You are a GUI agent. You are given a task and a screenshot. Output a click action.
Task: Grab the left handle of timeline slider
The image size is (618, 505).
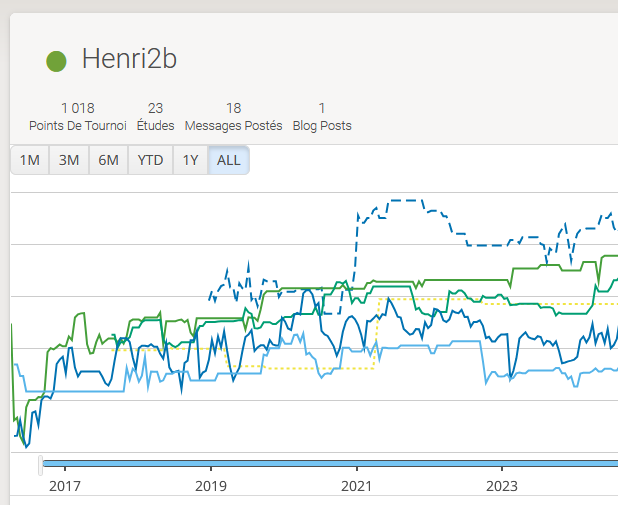tap(41, 464)
